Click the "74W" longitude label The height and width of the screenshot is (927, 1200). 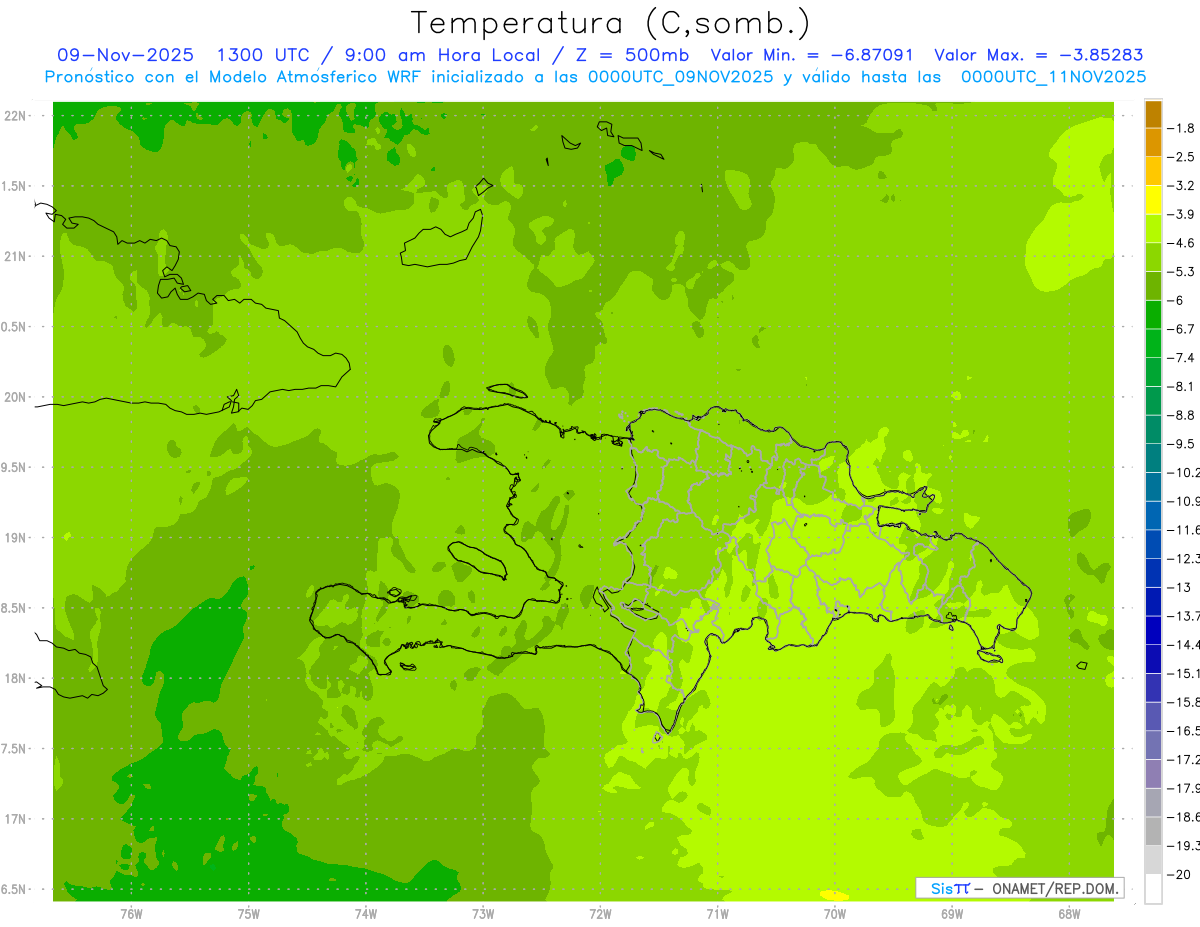[x=366, y=913]
